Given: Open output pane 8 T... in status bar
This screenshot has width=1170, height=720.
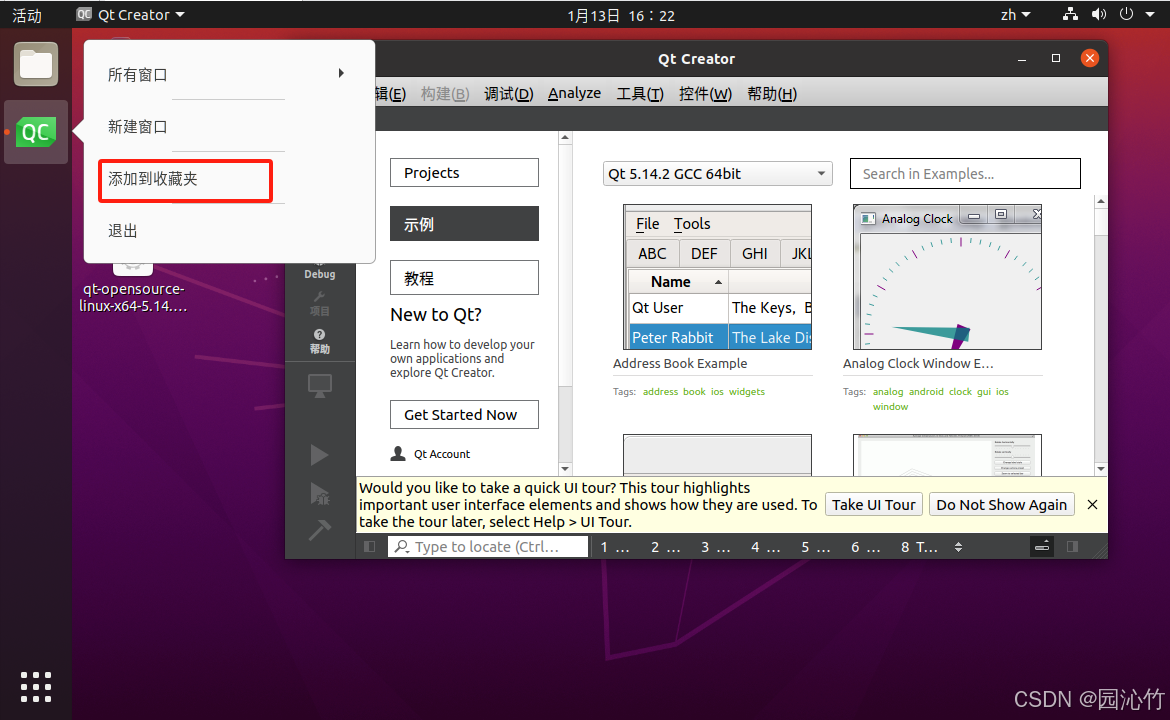Looking at the screenshot, I should point(919,547).
